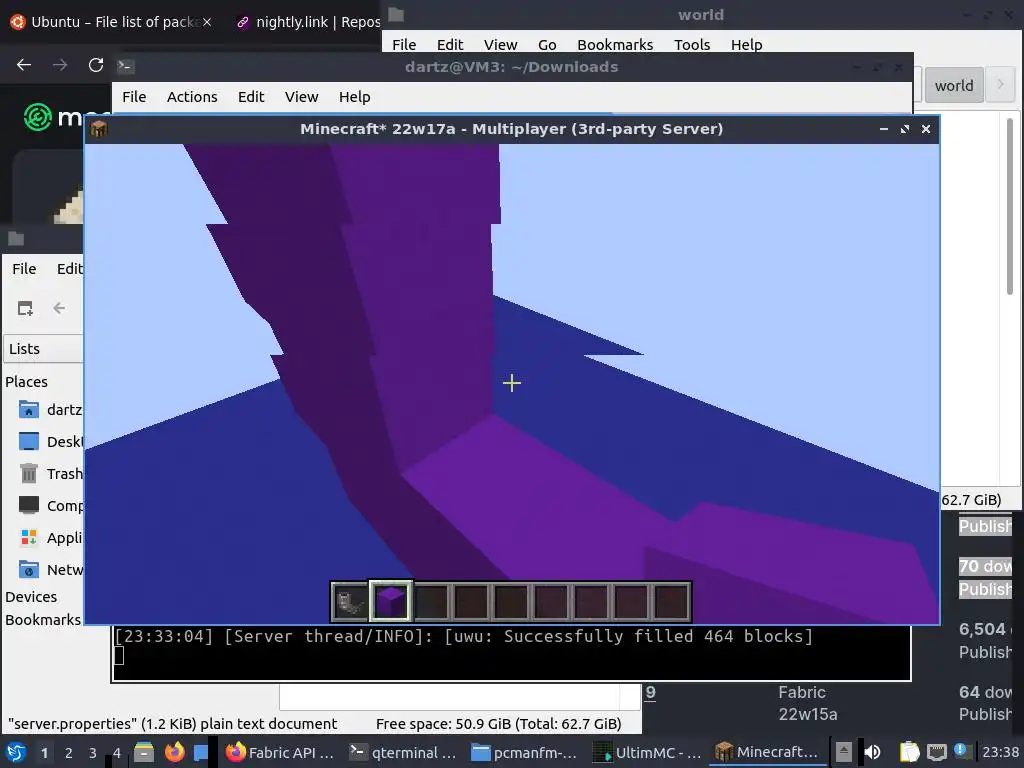Switch to nightly.link browser tab
Viewport: 1024px width, 768px height.
307,22
